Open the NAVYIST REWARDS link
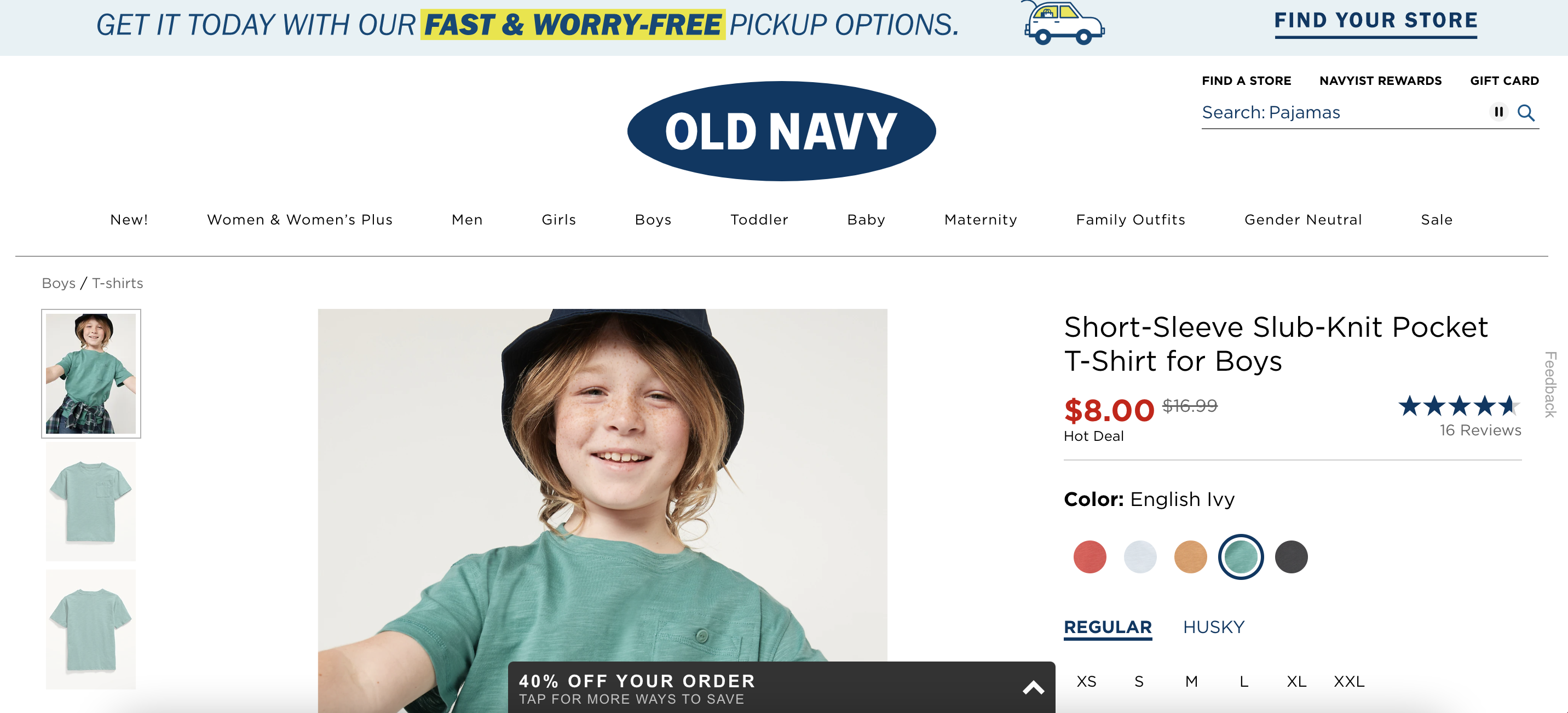Image resolution: width=1568 pixels, height=713 pixels. point(1381,81)
